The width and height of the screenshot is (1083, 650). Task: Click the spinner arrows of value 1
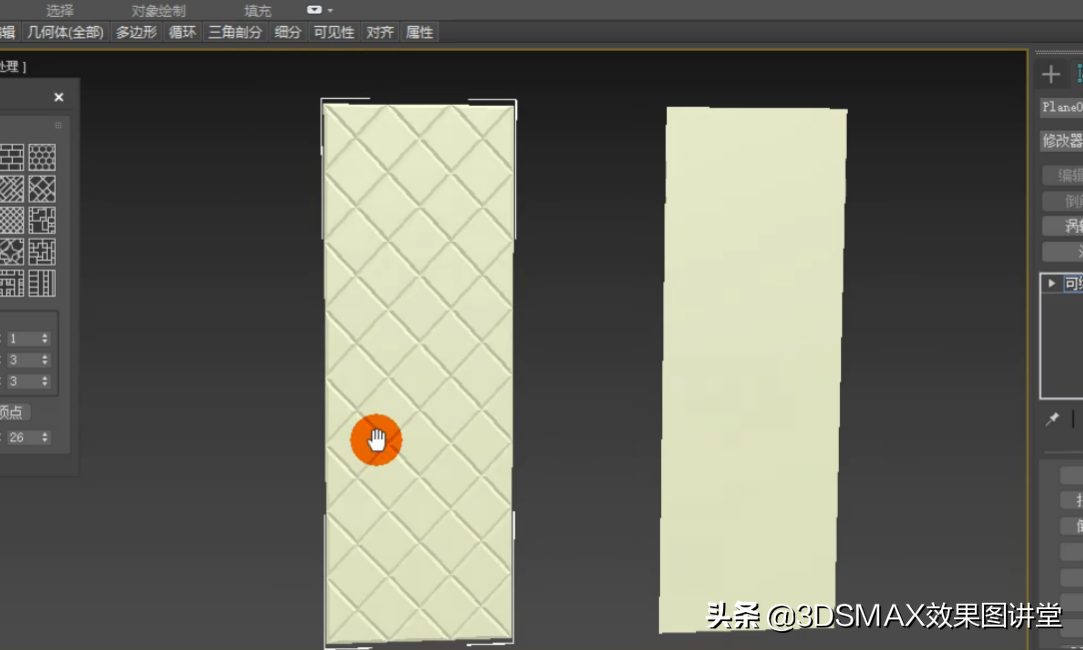pos(45,338)
